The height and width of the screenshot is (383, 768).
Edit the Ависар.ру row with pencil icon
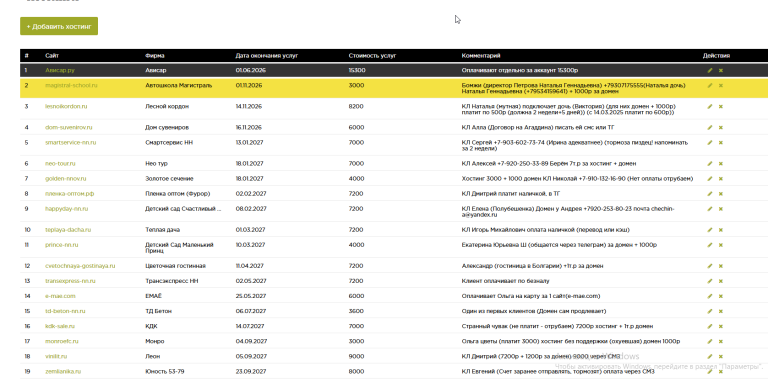[710, 71]
